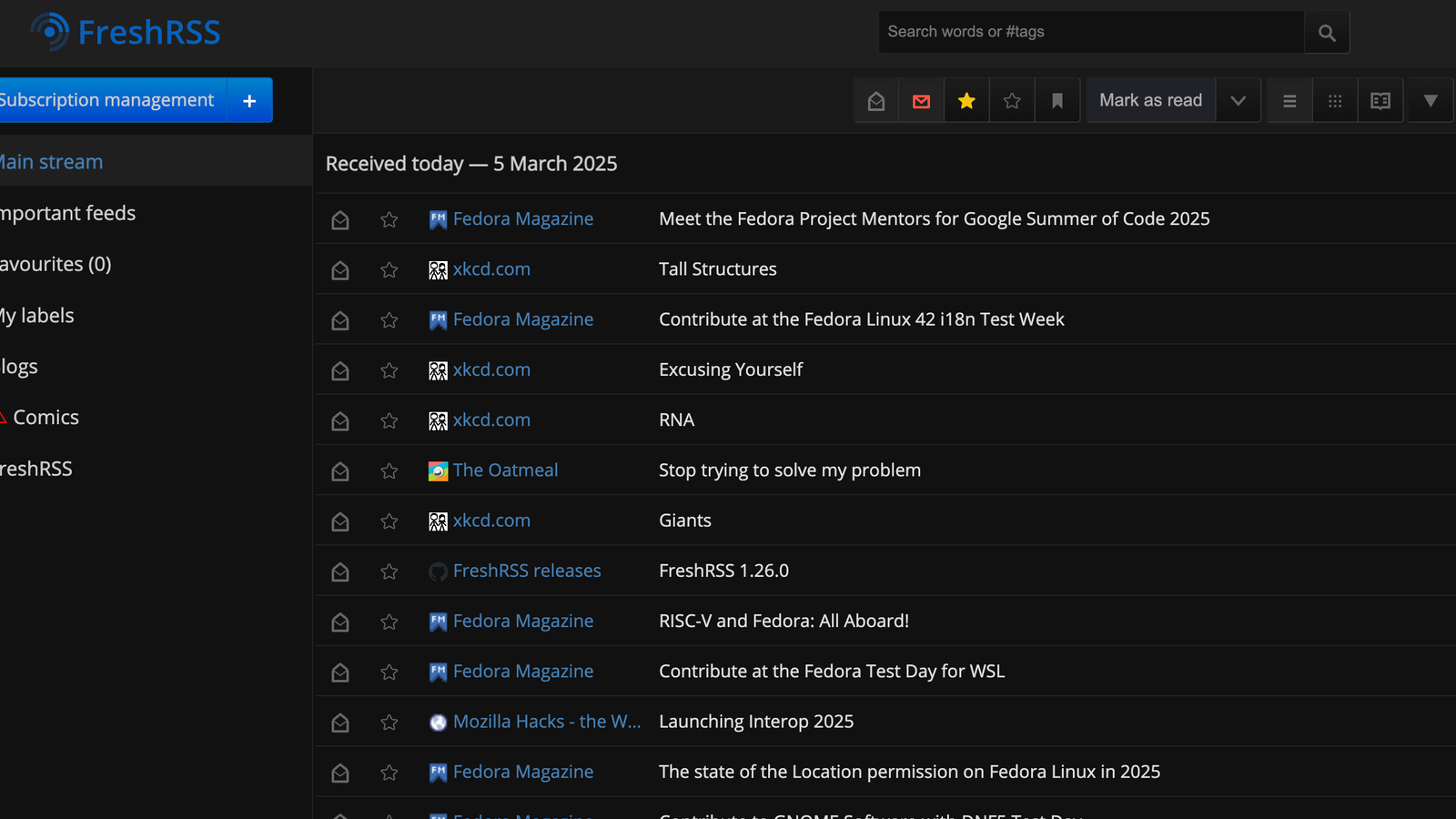The image size is (1456, 819).
Task: Star 'Launching Interop 2025' article
Action: pyautogui.click(x=389, y=723)
